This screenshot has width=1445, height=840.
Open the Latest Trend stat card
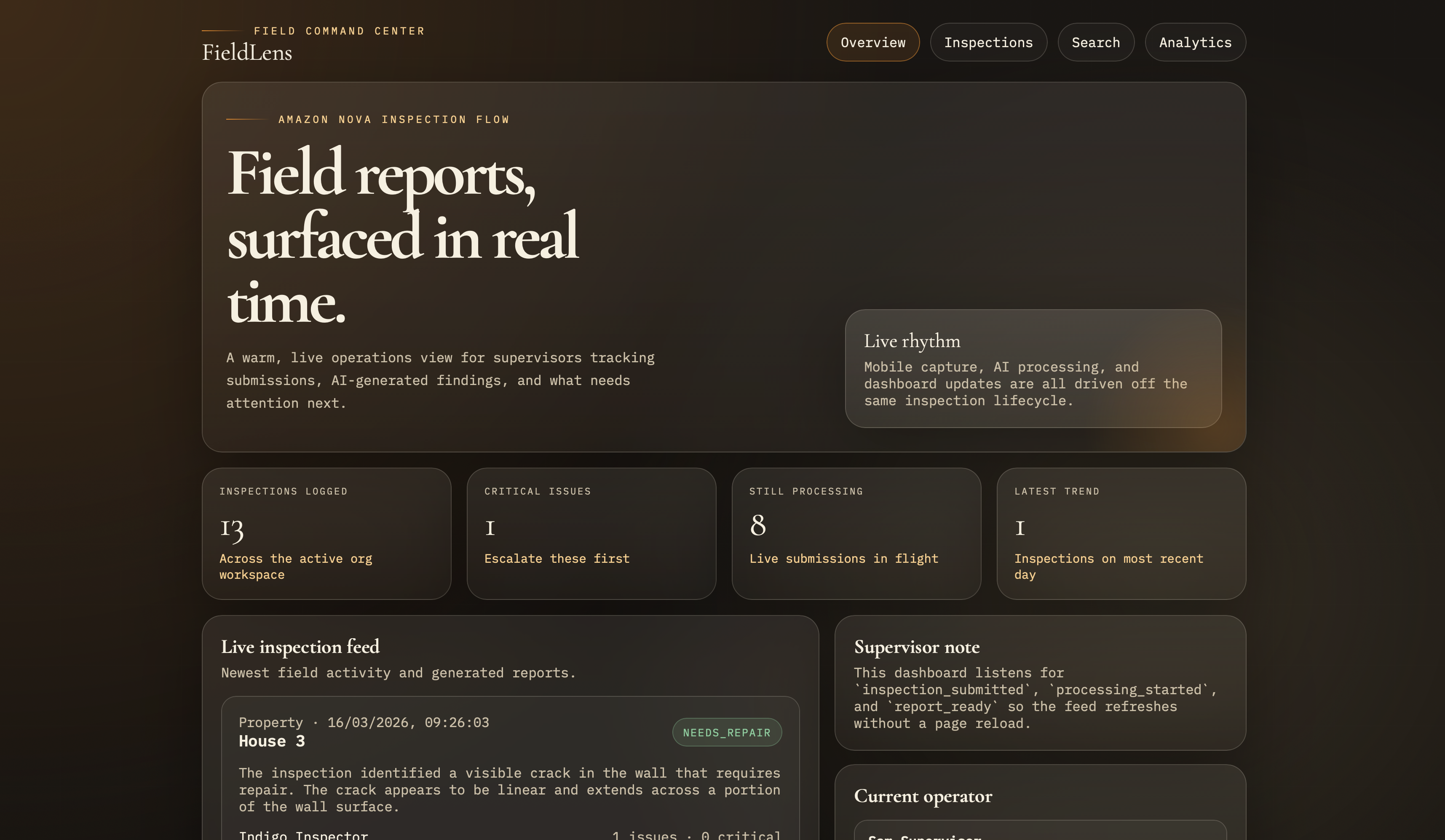point(1121,533)
